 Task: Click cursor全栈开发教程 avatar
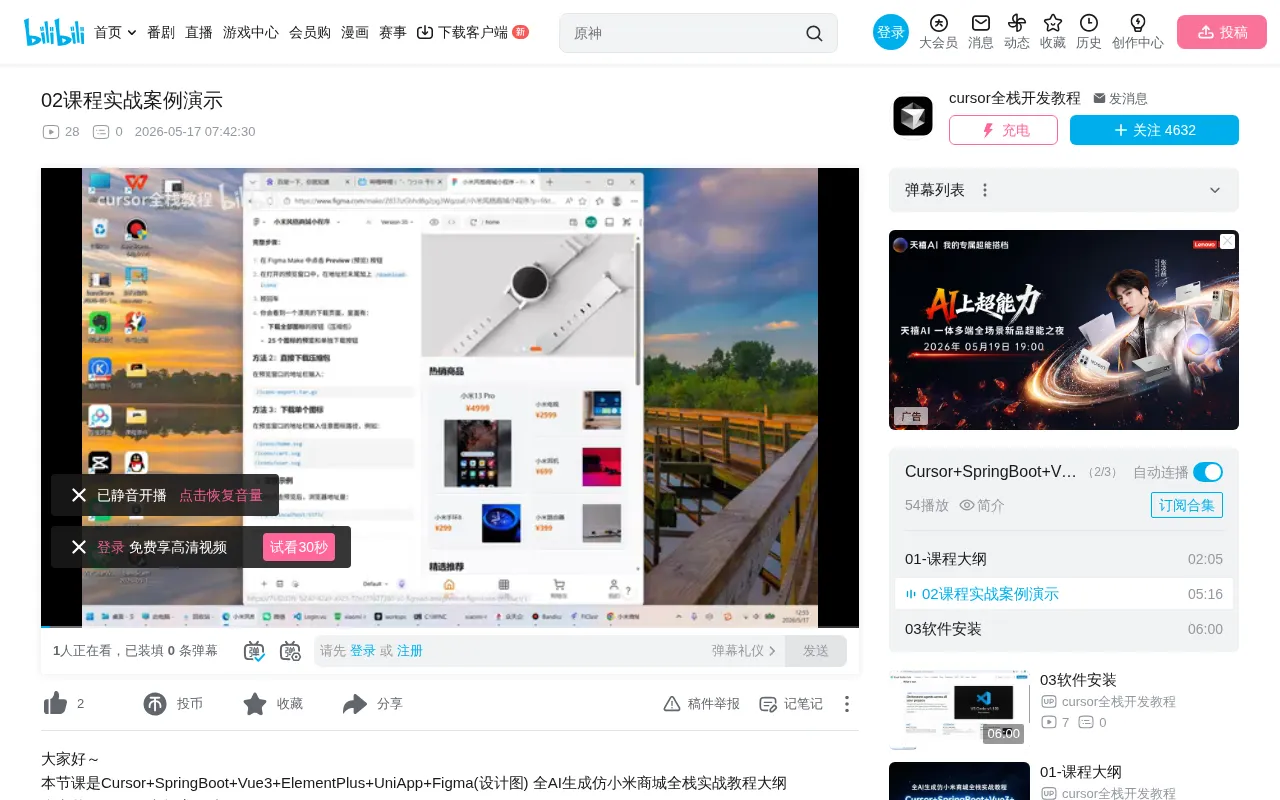913,116
